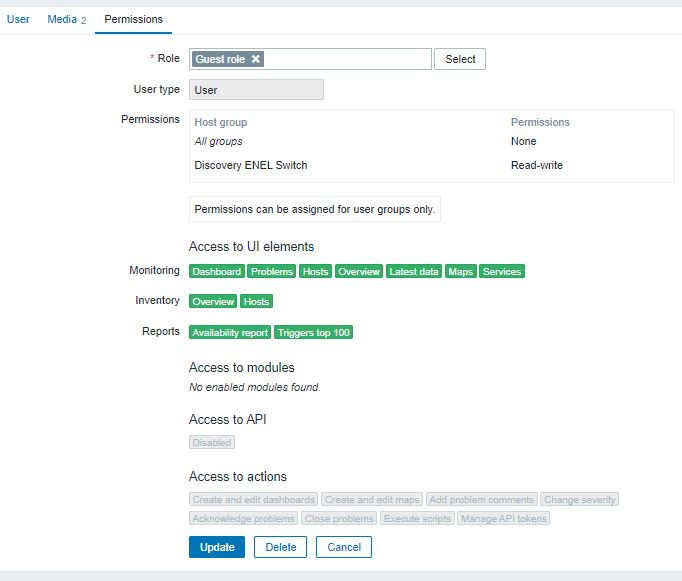Click the Services monitoring badge
This screenshot has height=581, width=682.
coord(502,272)
